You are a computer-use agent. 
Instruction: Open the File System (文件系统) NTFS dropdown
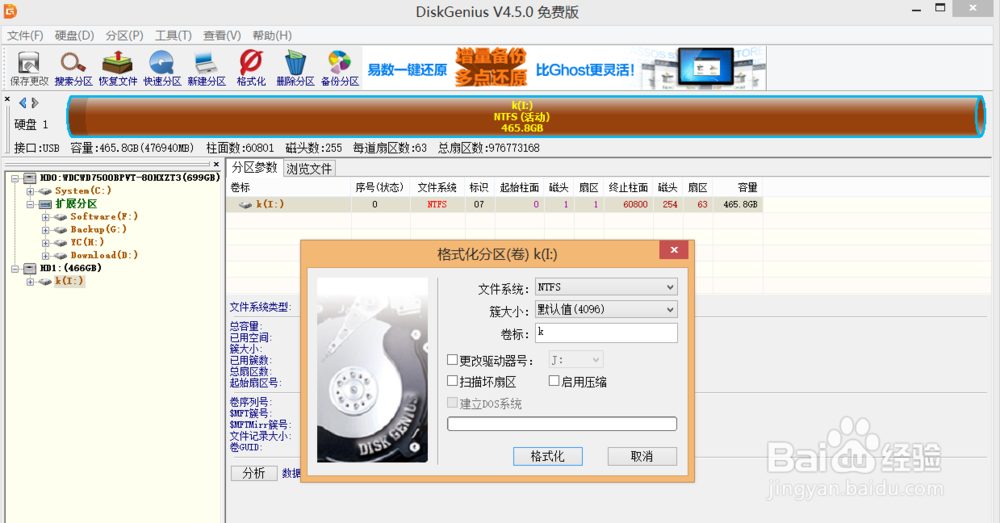[x=606, y=288]
